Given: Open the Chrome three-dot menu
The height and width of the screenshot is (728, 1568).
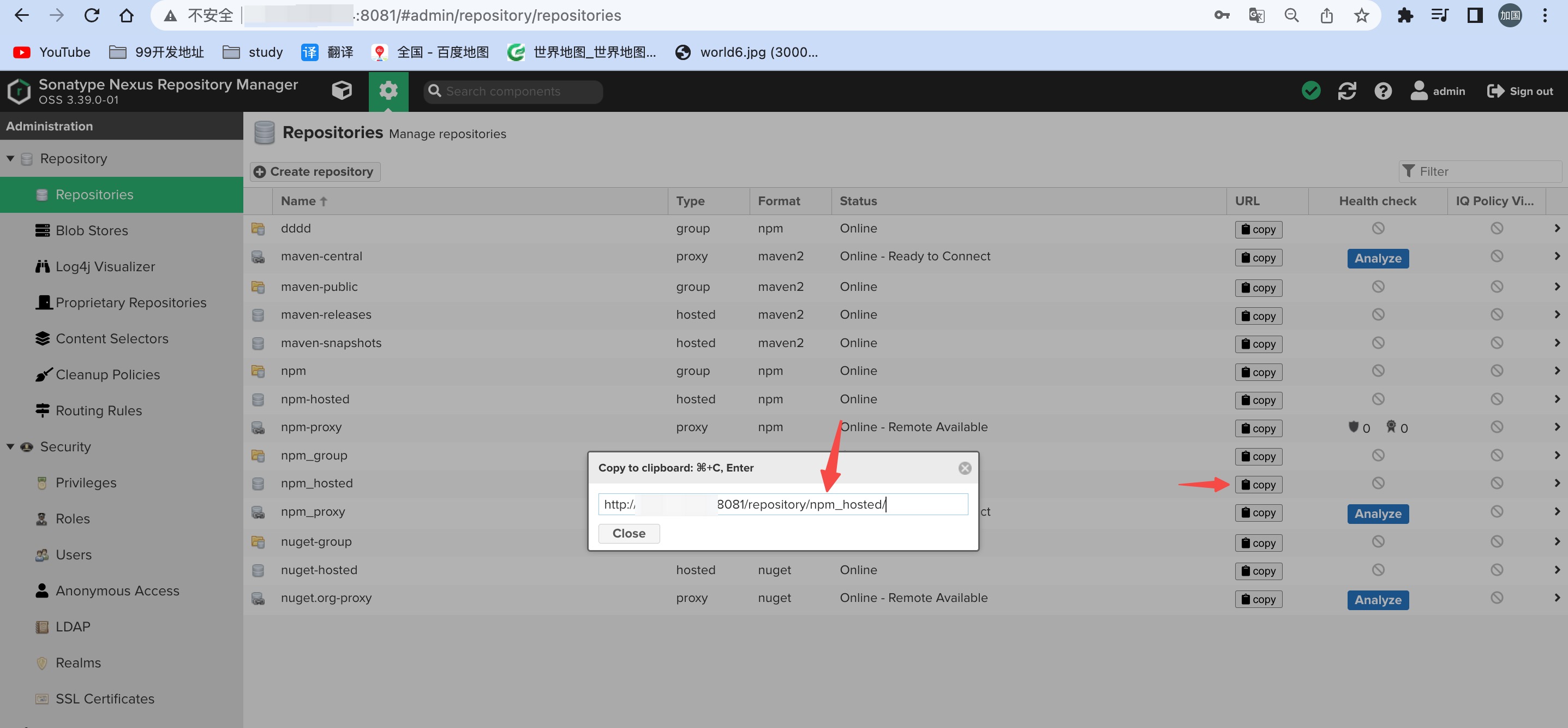Looking at the screenshot, I should [1544, 15].
